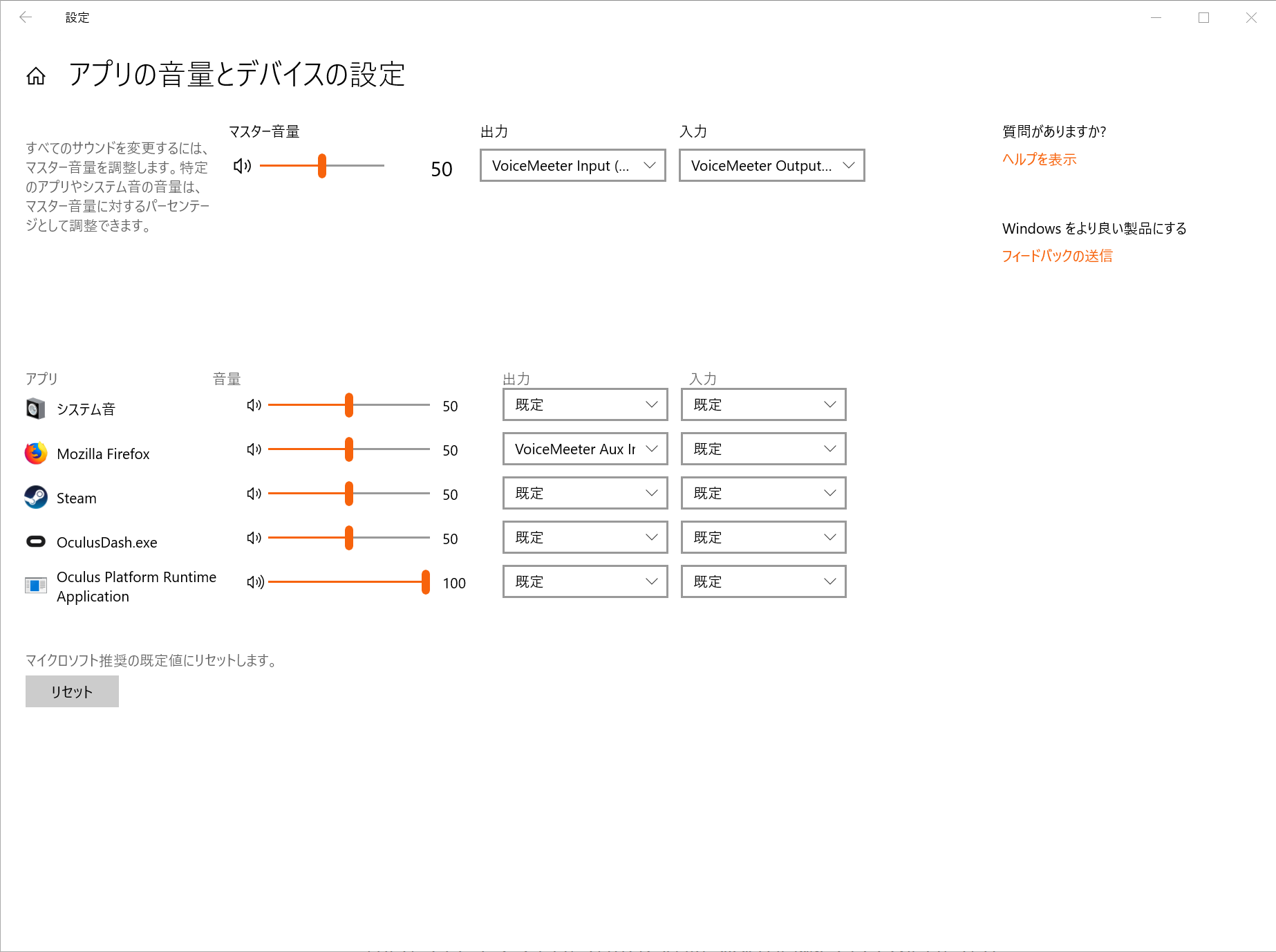Click the page heading アプリの音量とデバイスの設定
The height and width of the screenshot is (952, 1276).
coord(236,75)
